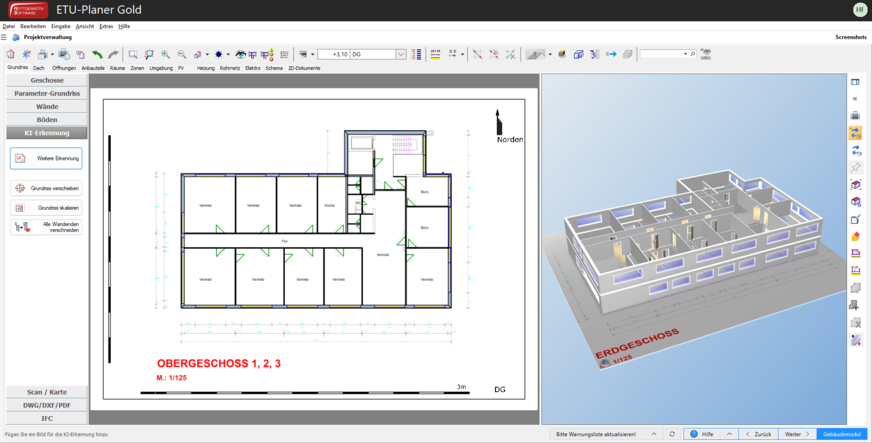Open the Bearbeiten menu
This screenshot has width=872, height=443.
tap(33, 26)
